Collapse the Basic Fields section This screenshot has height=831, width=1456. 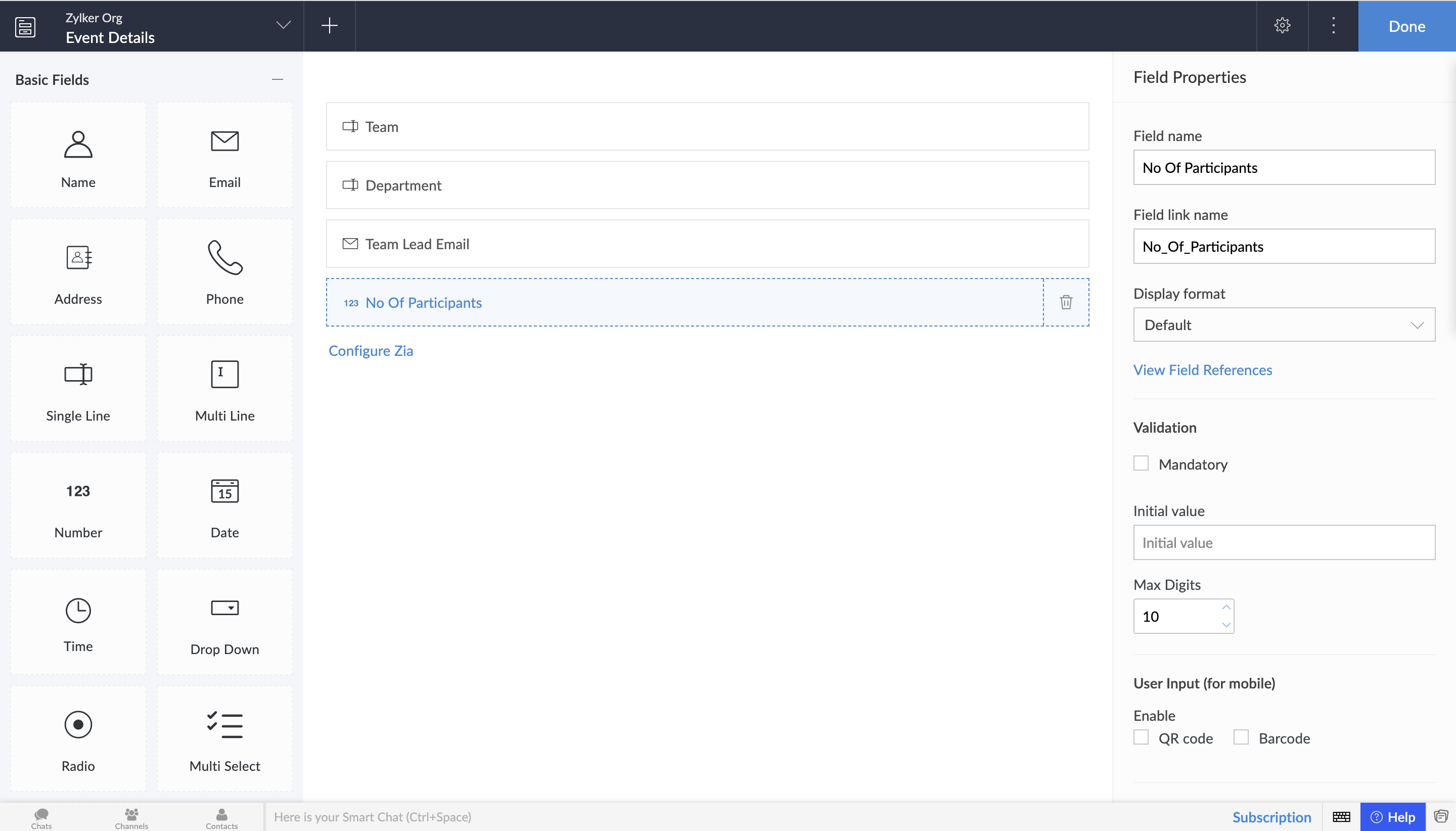point(278,79)
